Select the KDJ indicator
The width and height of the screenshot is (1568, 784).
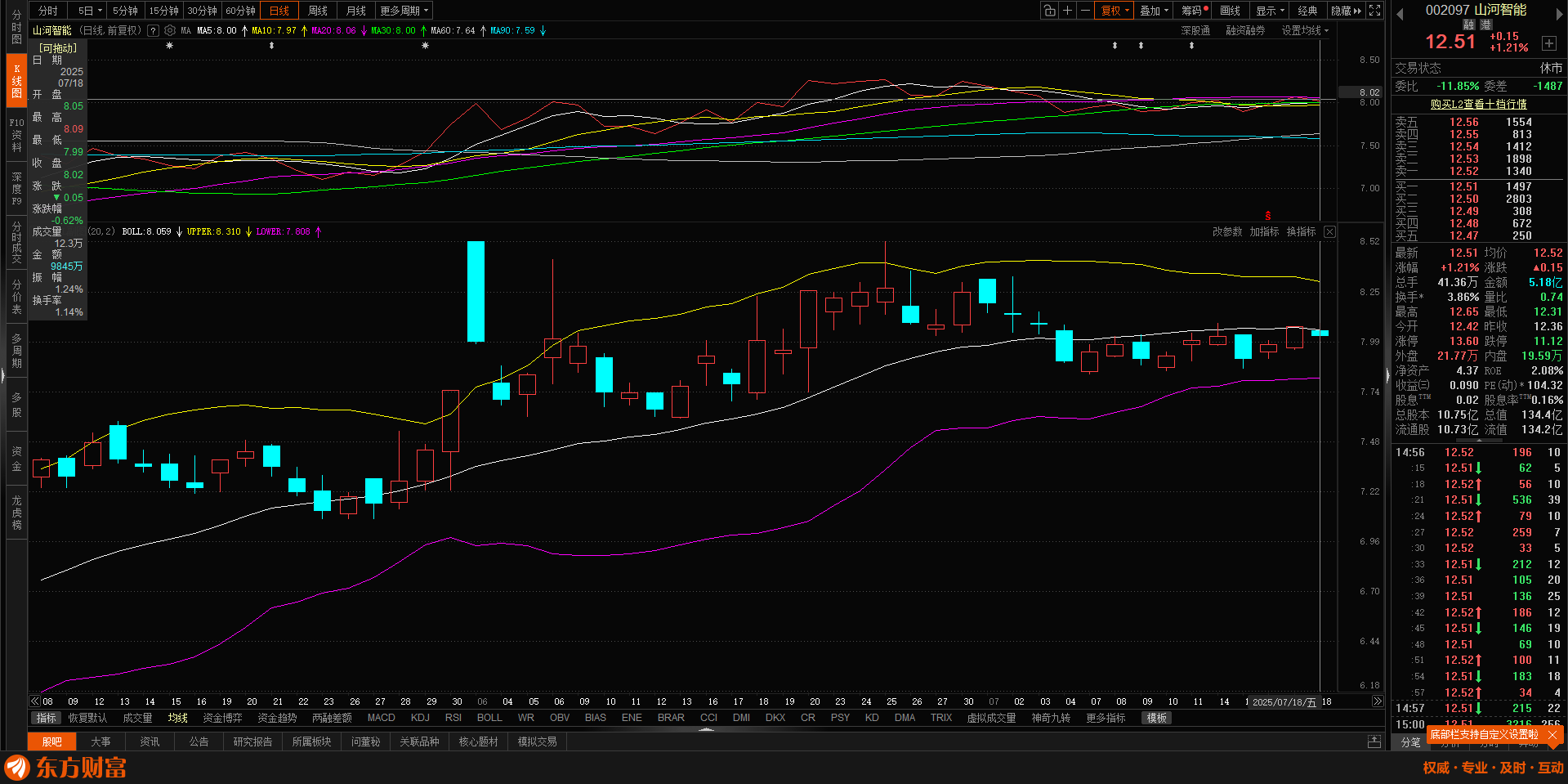(x=420, y=718)
